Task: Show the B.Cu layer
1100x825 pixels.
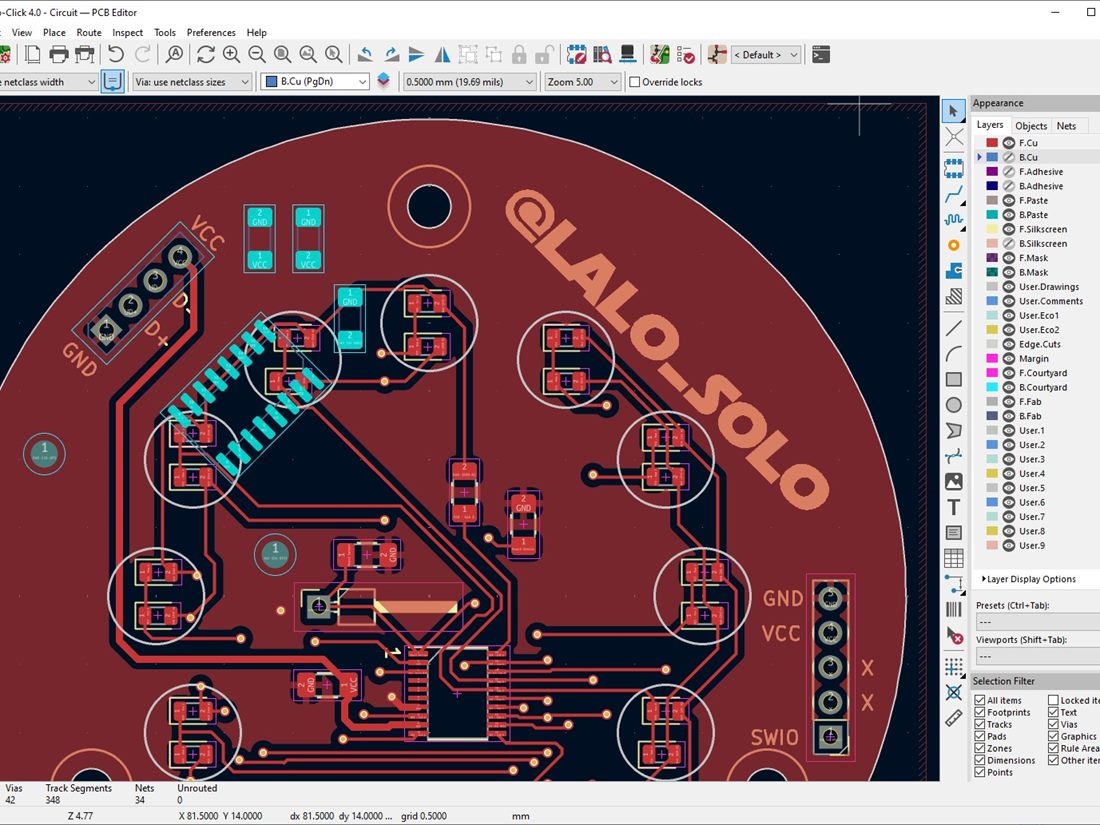Action: [1009, 157]
